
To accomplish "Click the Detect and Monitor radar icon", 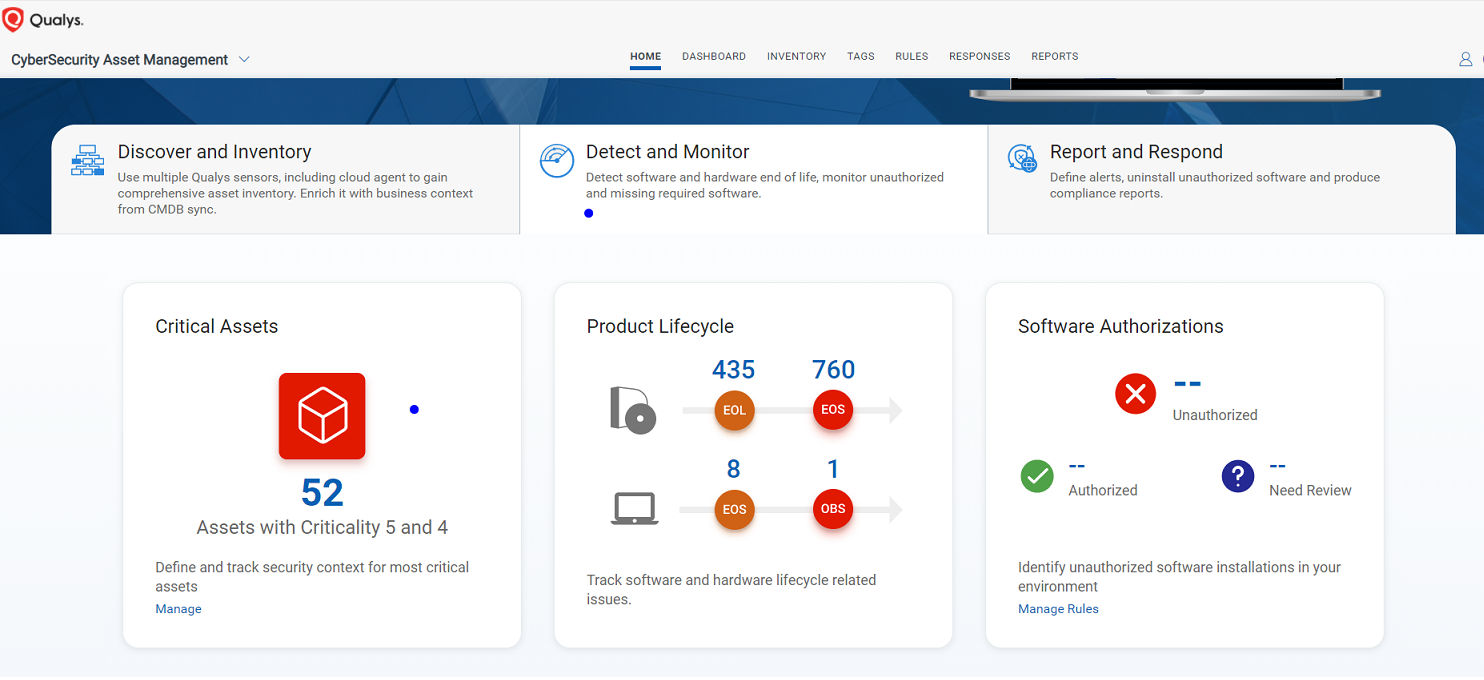I will click(557, 161).
